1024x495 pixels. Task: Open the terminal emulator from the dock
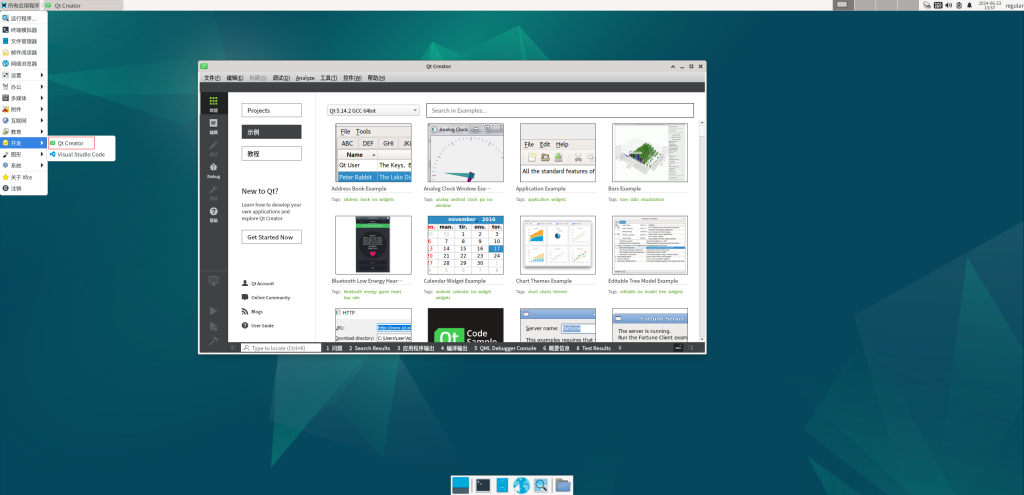coord(484,485)
